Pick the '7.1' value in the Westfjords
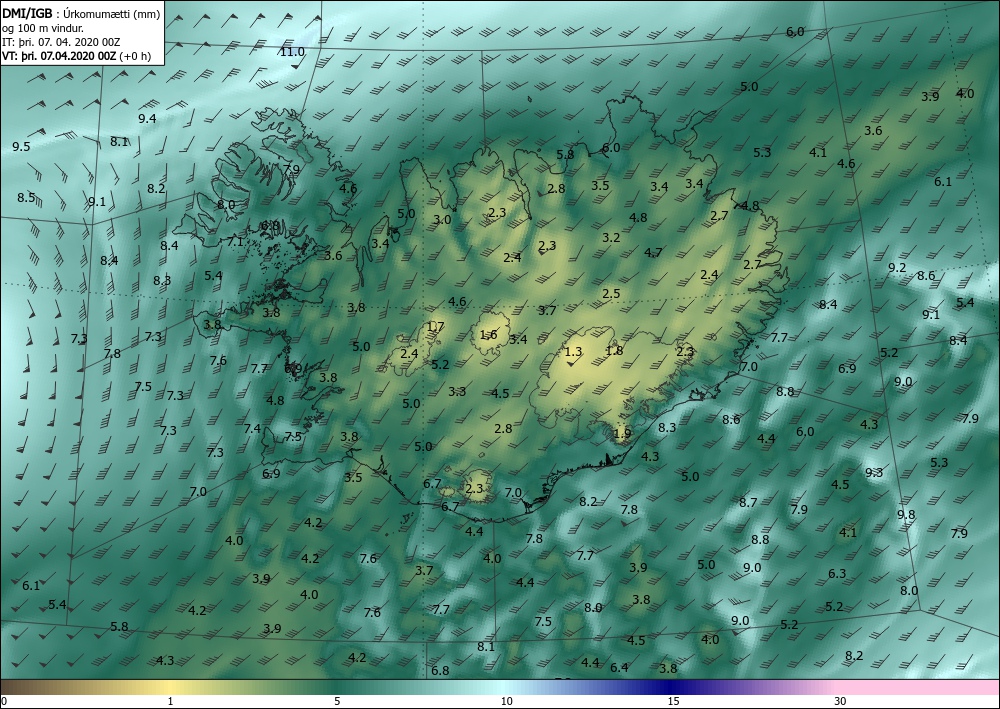Screen dimensions: 1000x709 click(235, 241)
